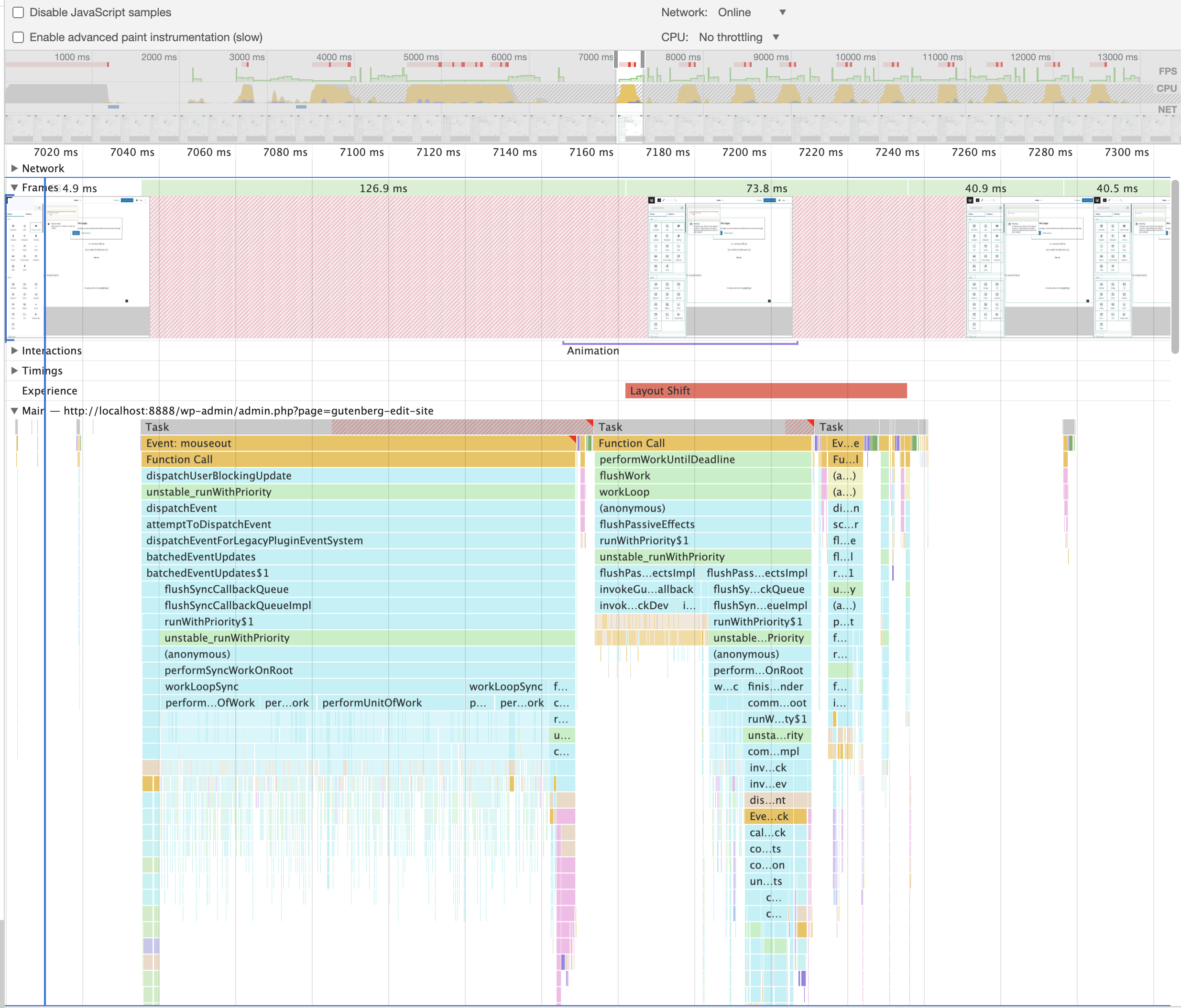Collapse the Frames track
The width and height of the screenshot is (1181, 1008).
pos(14,187)
